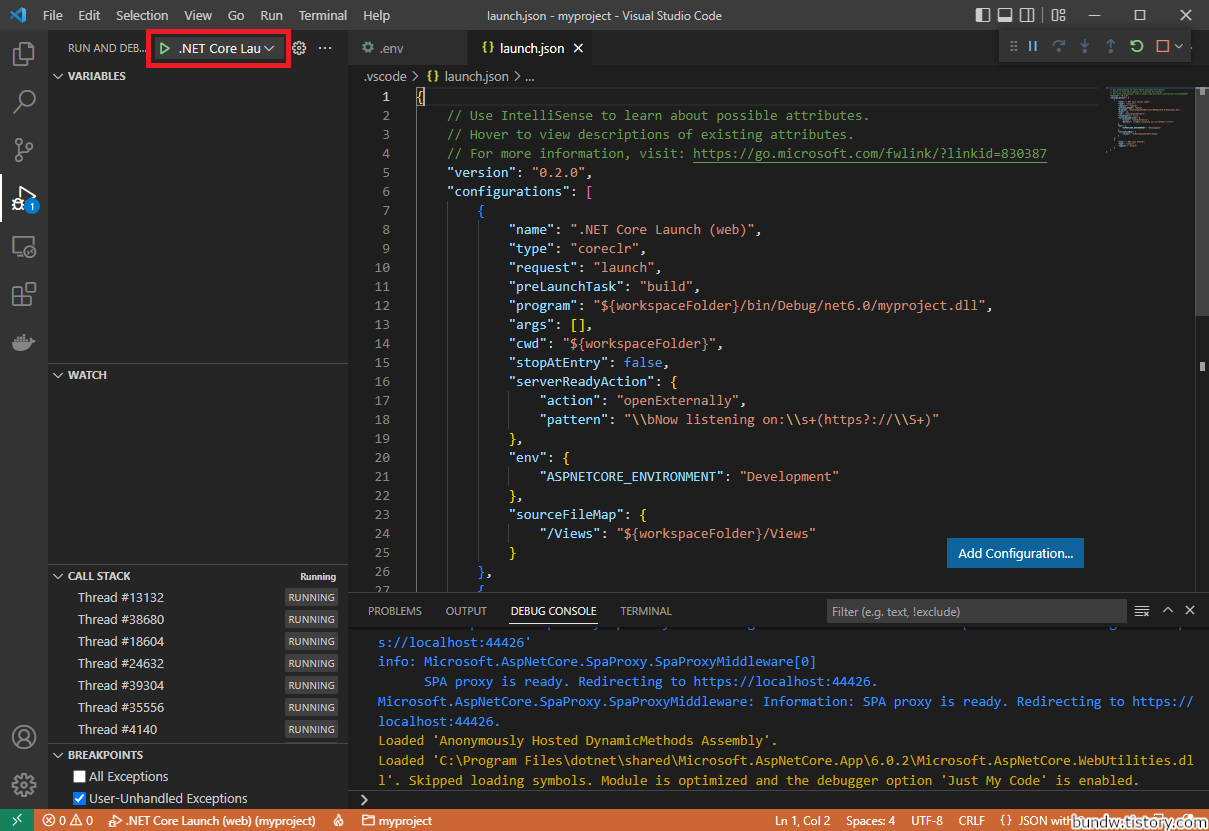Switch to the PROBLEMS panel tab

coord(395,611)
